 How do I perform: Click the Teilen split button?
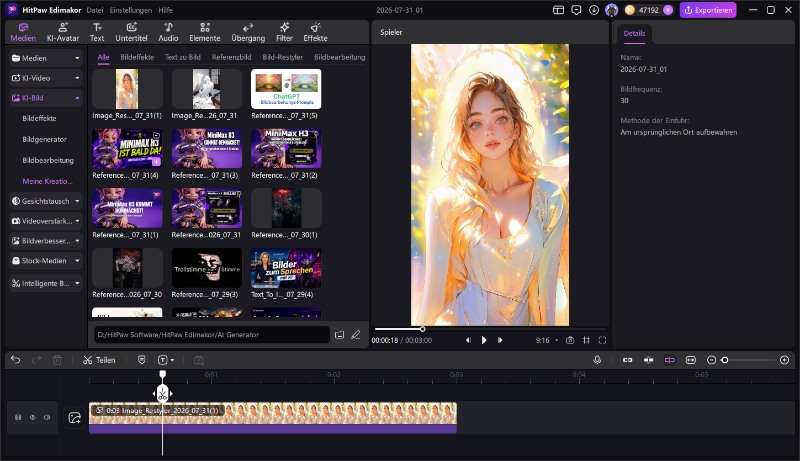99,360
